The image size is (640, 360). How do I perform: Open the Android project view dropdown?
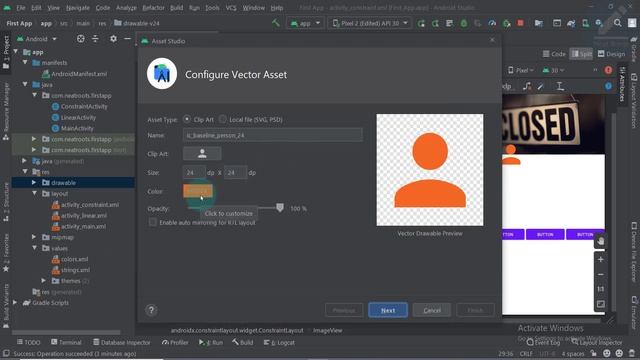pos(37,39)
